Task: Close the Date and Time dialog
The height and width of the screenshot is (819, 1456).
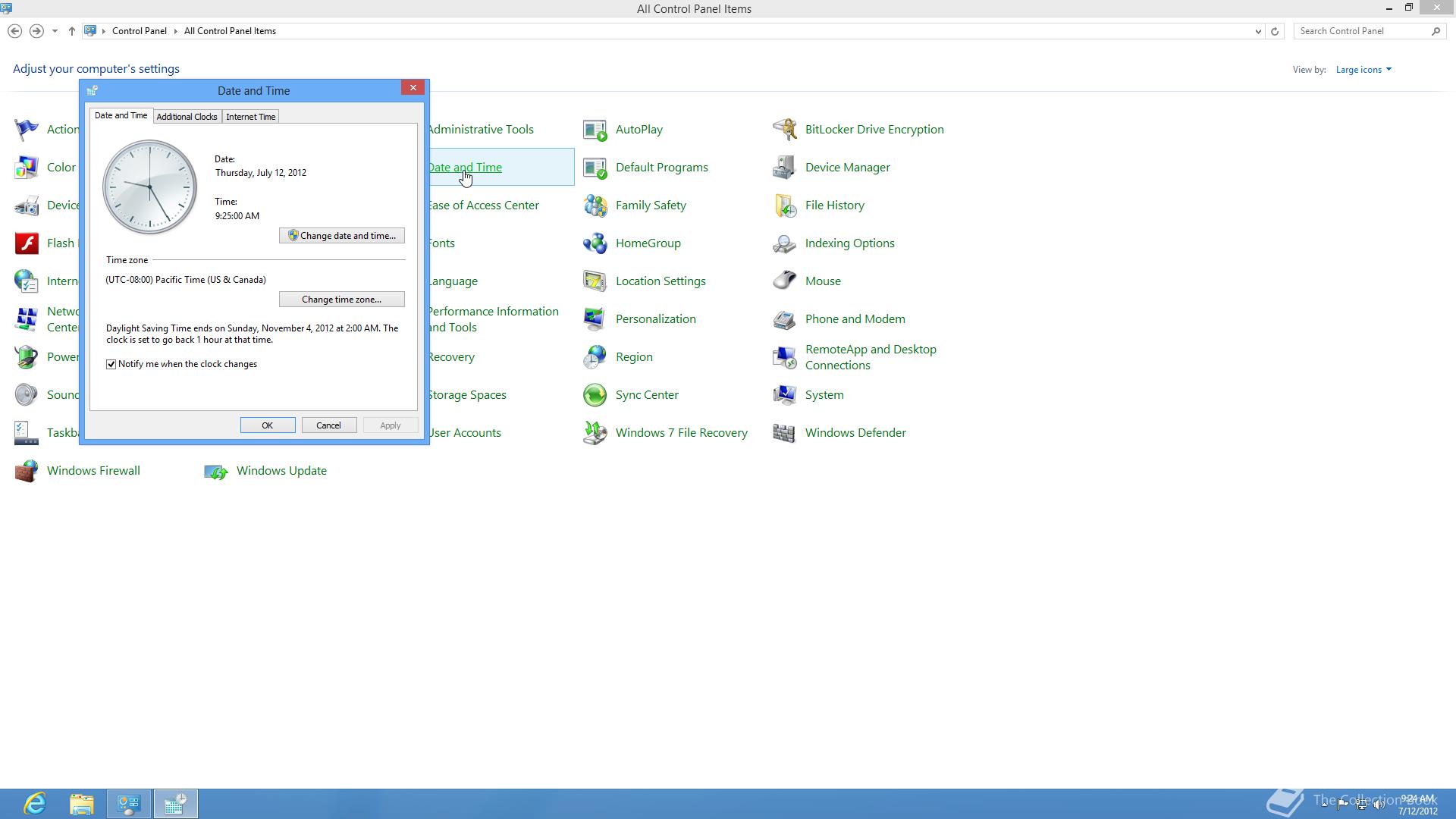Action: (413, 88)
